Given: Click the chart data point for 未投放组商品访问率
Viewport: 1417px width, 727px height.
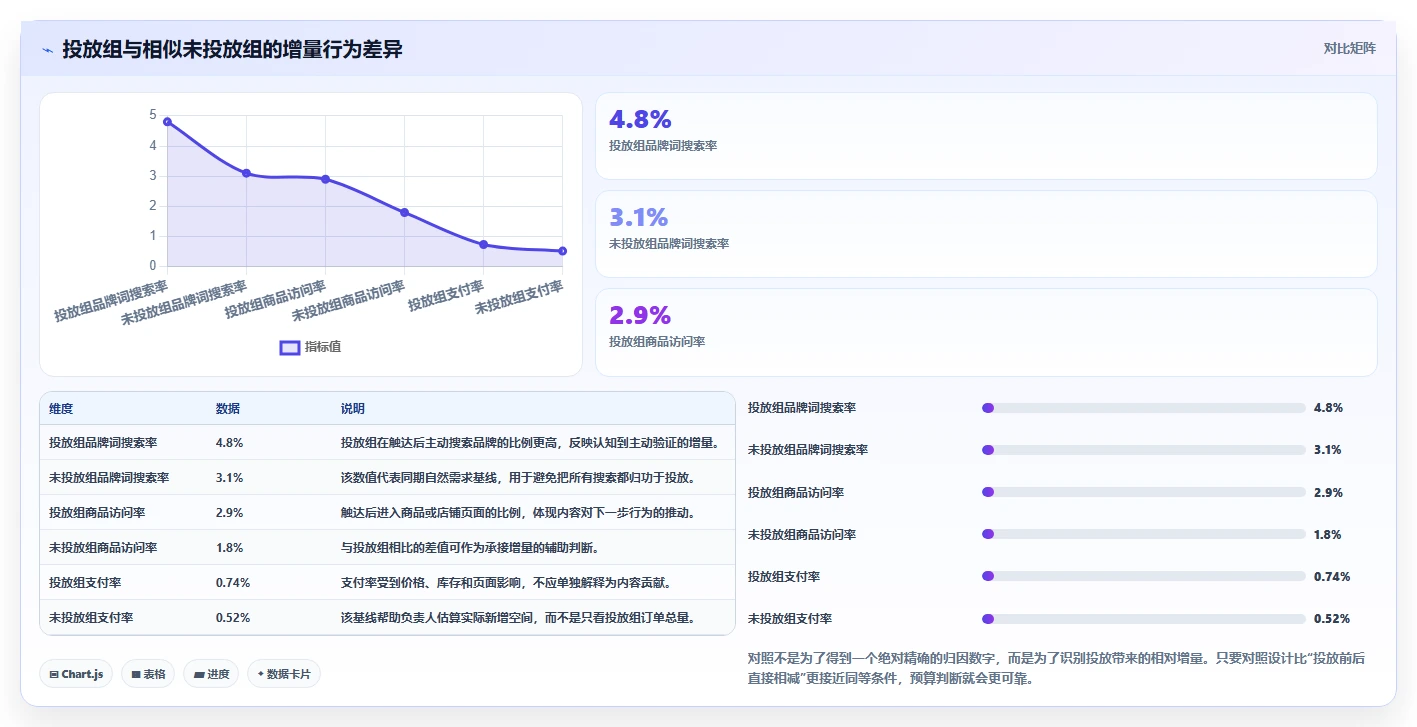Looking at the screenshot, I should tap(404, 212).
